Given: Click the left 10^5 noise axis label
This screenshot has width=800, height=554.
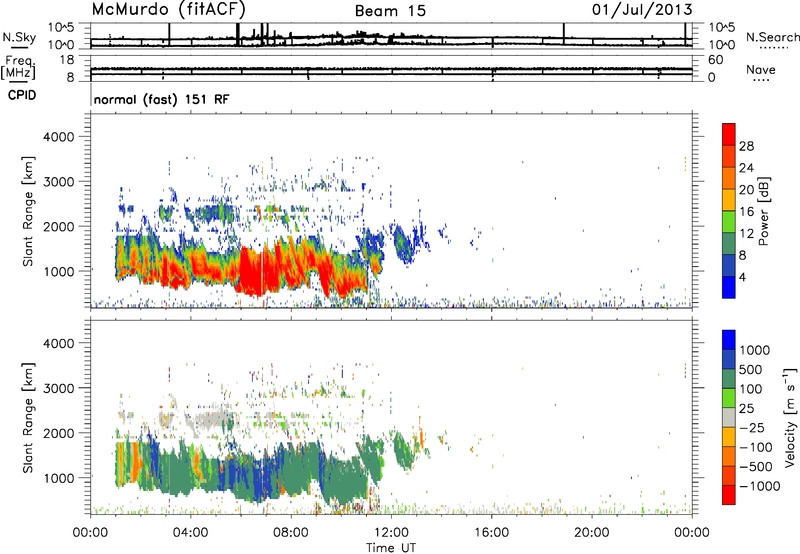Looking at the screenshot, I should coord(62,28).
